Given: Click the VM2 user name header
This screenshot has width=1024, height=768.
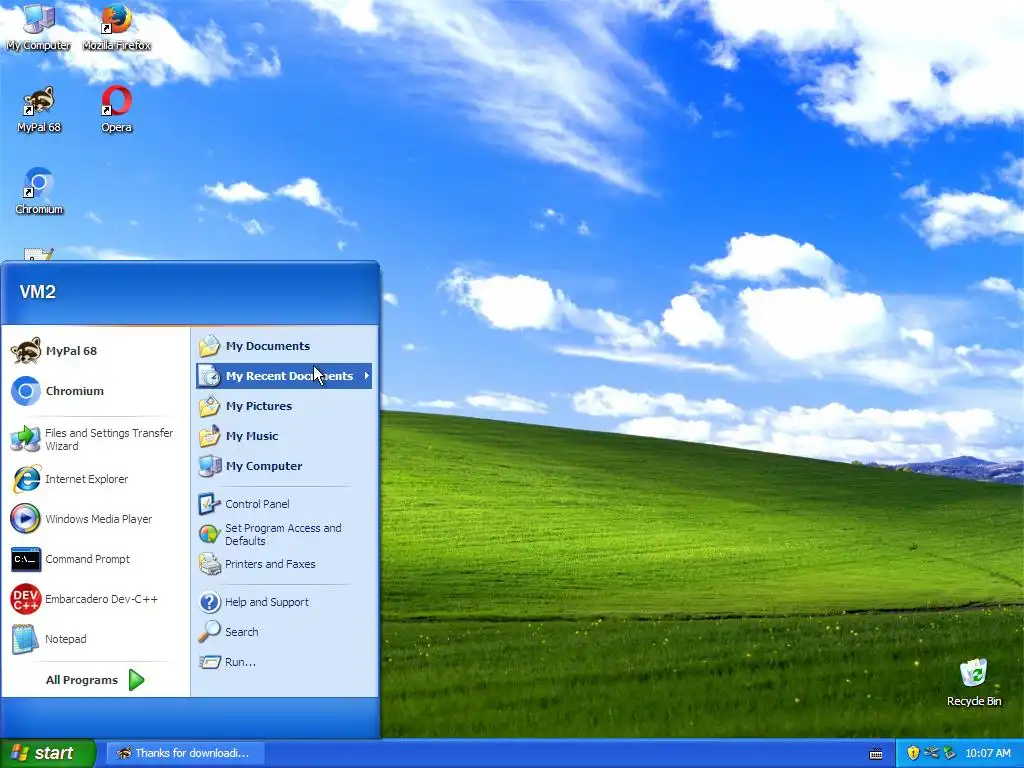Looking at the screenshot, I should click(x=38, y=292).
